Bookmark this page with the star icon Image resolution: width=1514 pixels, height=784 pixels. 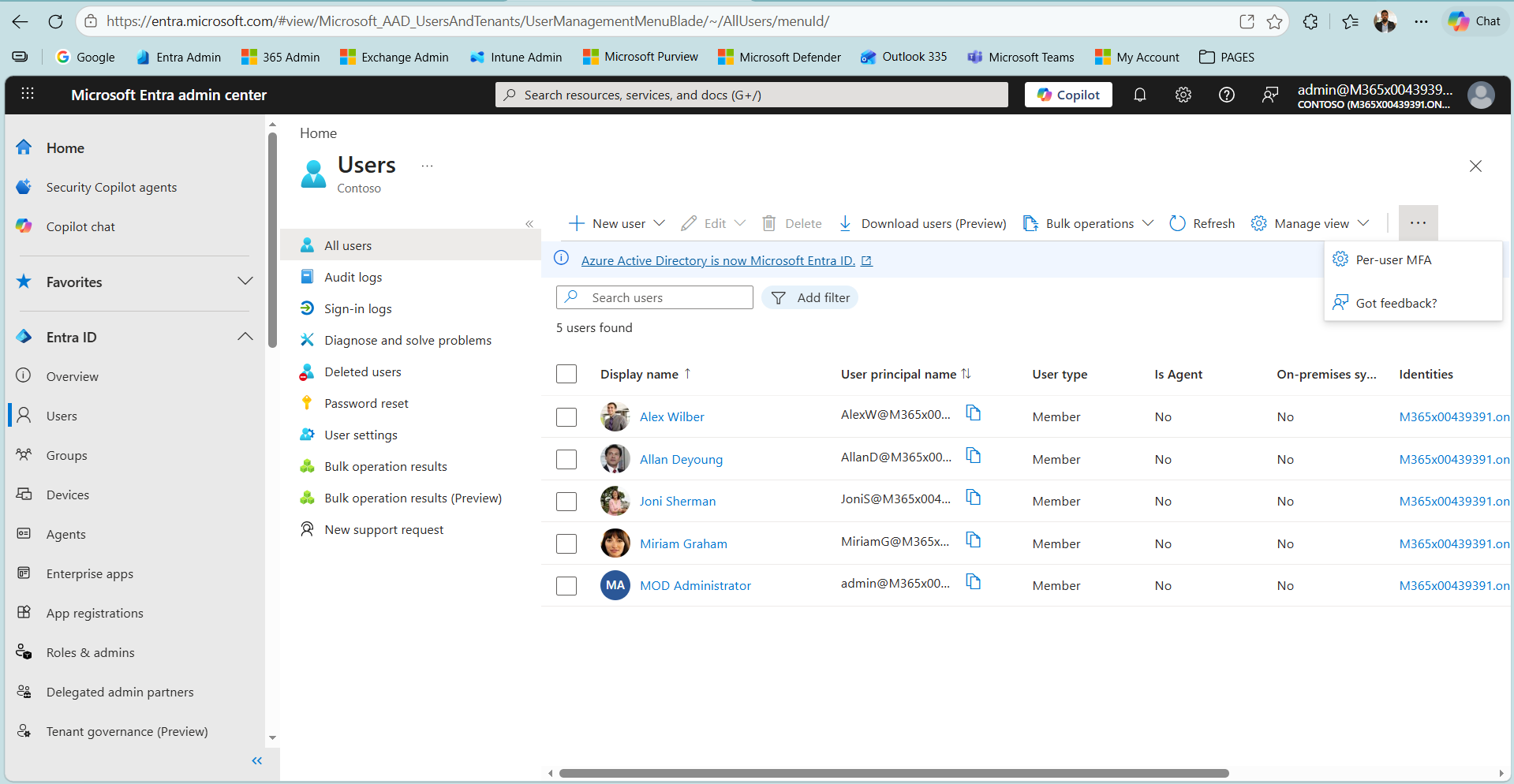(1274, 21)
